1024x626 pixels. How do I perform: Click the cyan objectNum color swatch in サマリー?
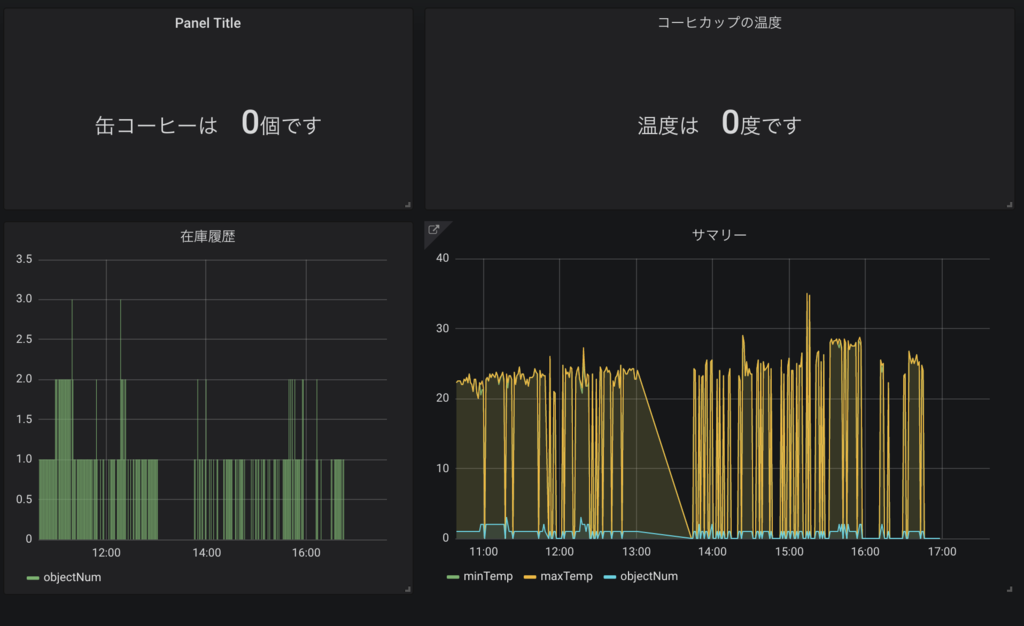610,577
